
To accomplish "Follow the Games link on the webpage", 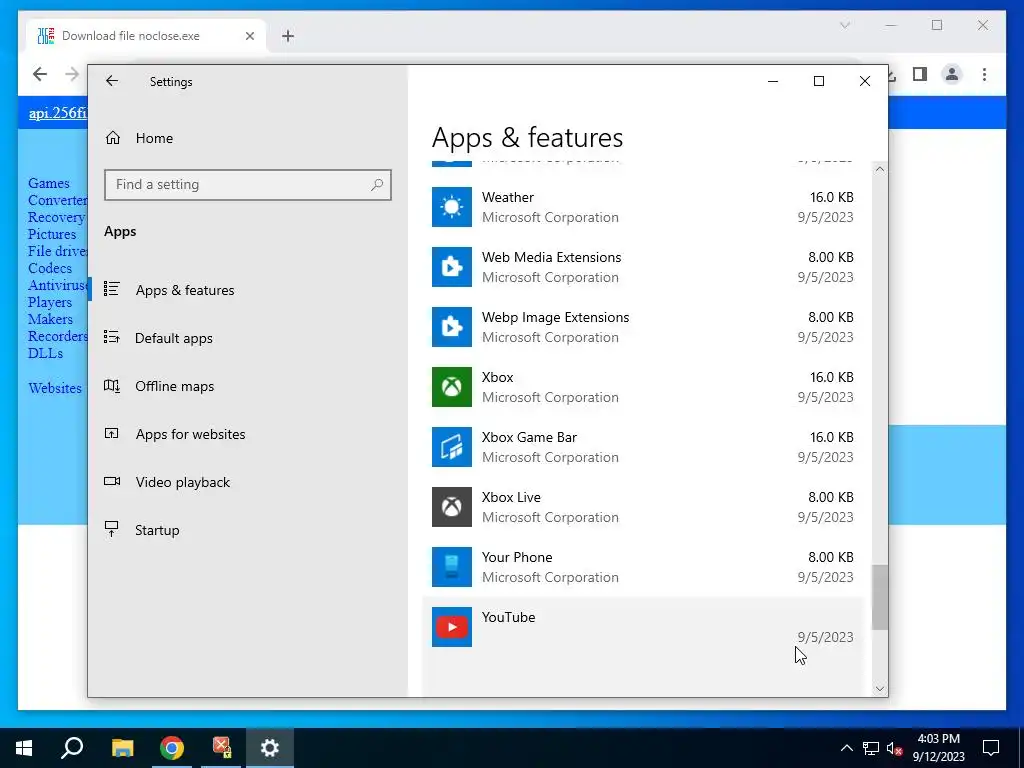I will pos(48,184).
